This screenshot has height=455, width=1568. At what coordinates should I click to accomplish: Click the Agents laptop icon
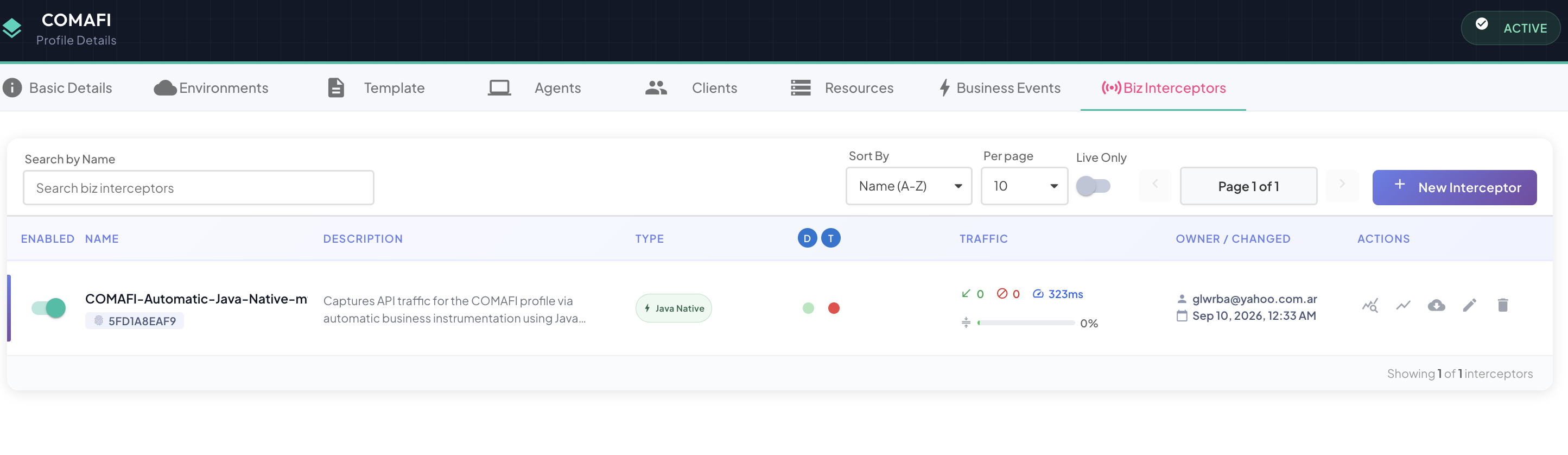click(499, 88)
